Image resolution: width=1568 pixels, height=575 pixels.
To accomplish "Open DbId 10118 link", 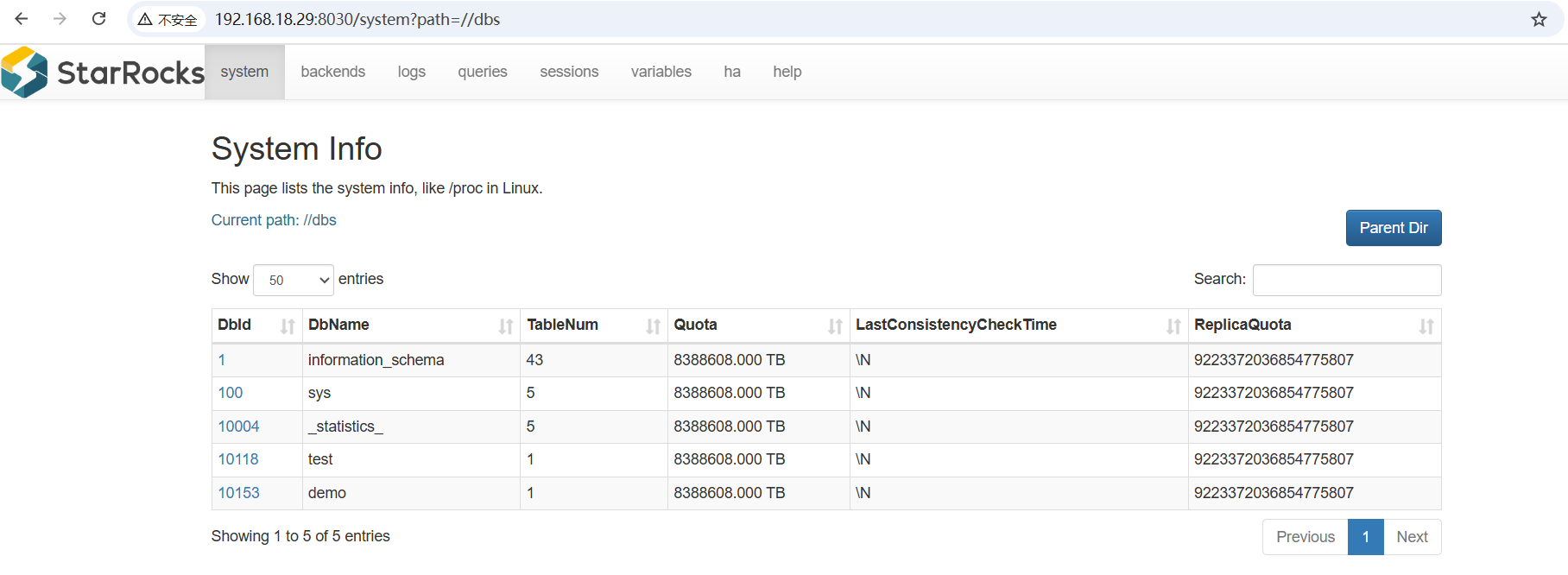I will [x=238, y=459].
